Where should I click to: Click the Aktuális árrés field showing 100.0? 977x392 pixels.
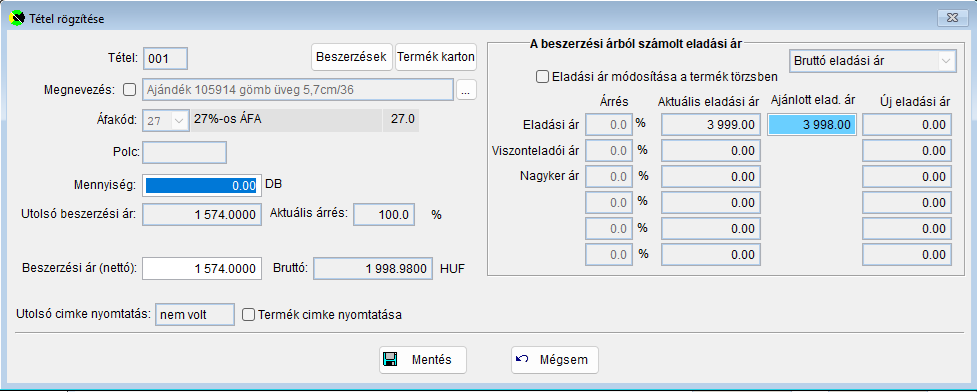(384, 215)
